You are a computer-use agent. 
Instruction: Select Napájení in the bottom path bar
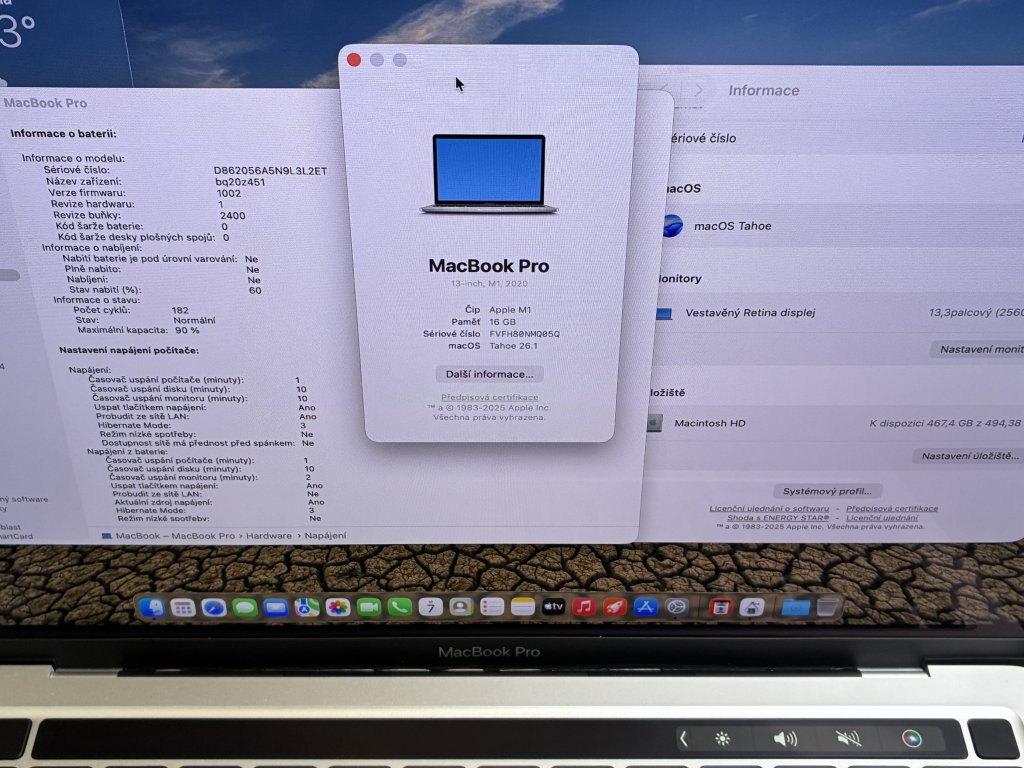tap(325, 536)
